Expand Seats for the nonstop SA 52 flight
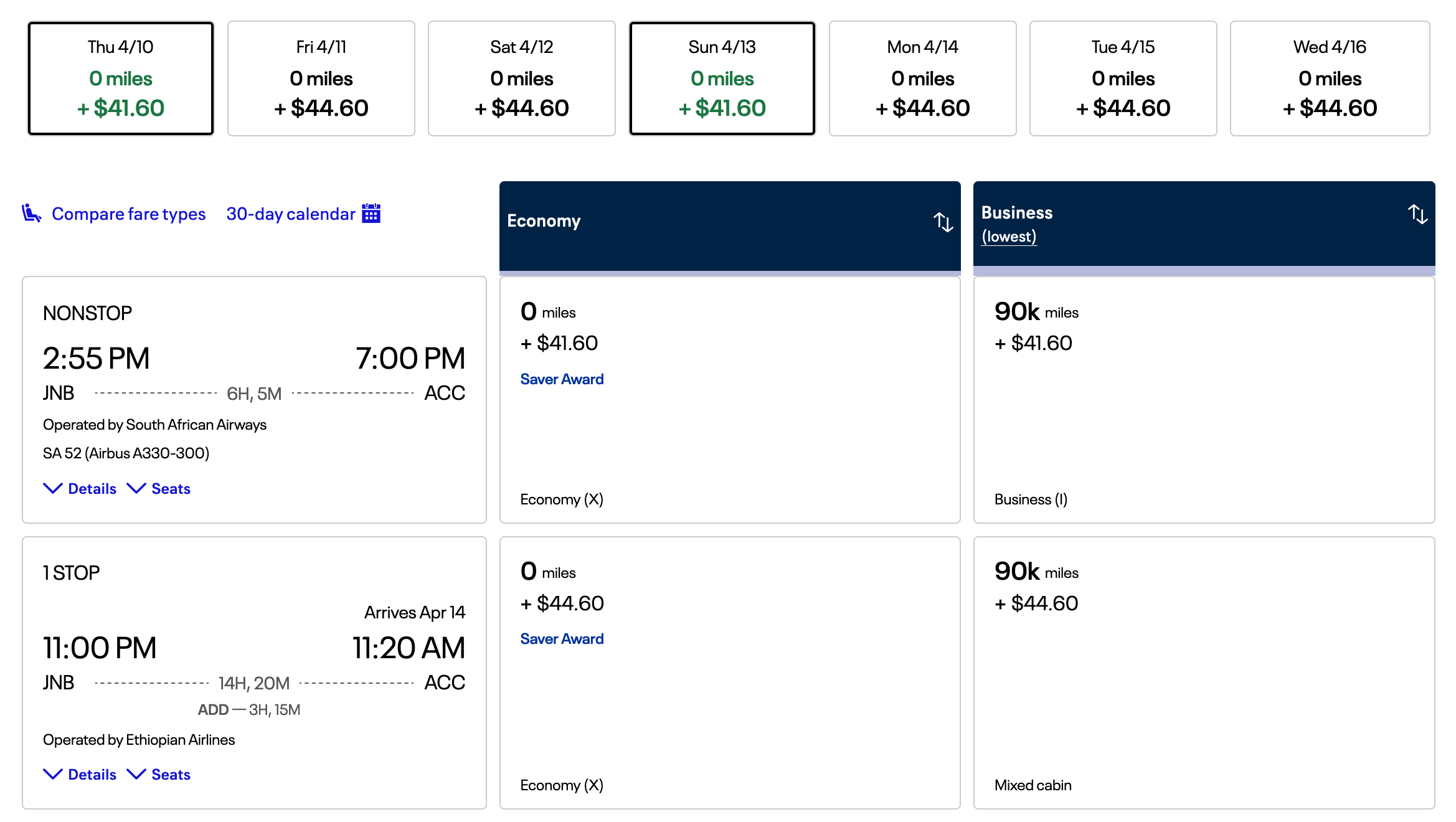The width and height of the screenshot is (1456, 822). (x=159, y=488)
